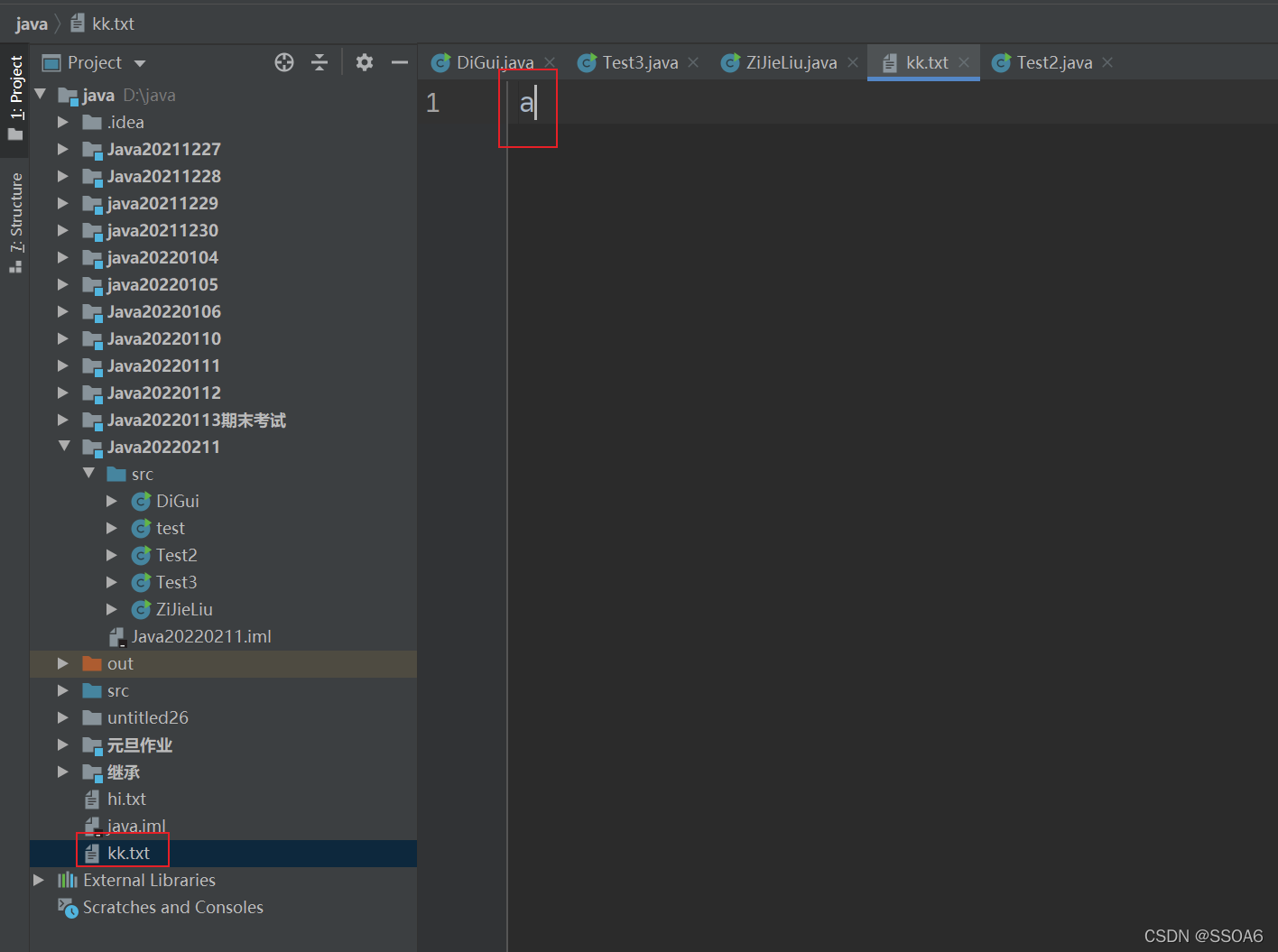This screenshot has width=1278, height=952.
Task: Select the 继承 module
Action: [x=124, y=772]
